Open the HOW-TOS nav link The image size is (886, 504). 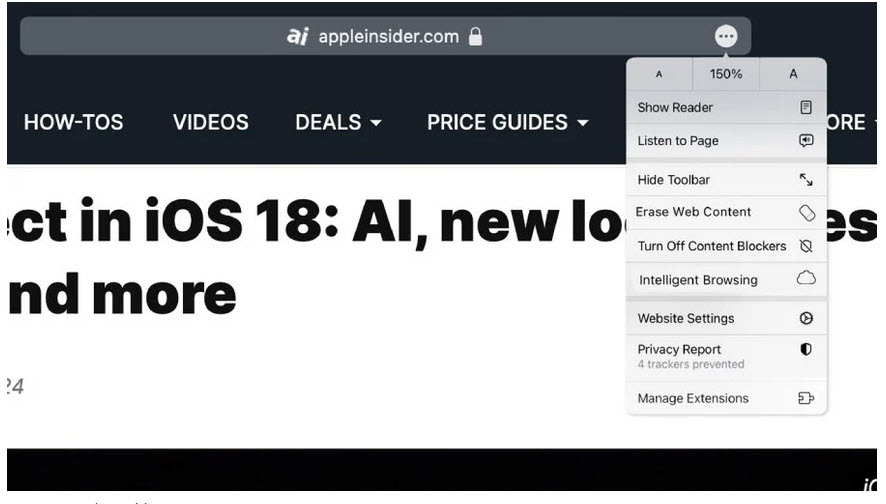pyautogui.click(x=73, y=122)
